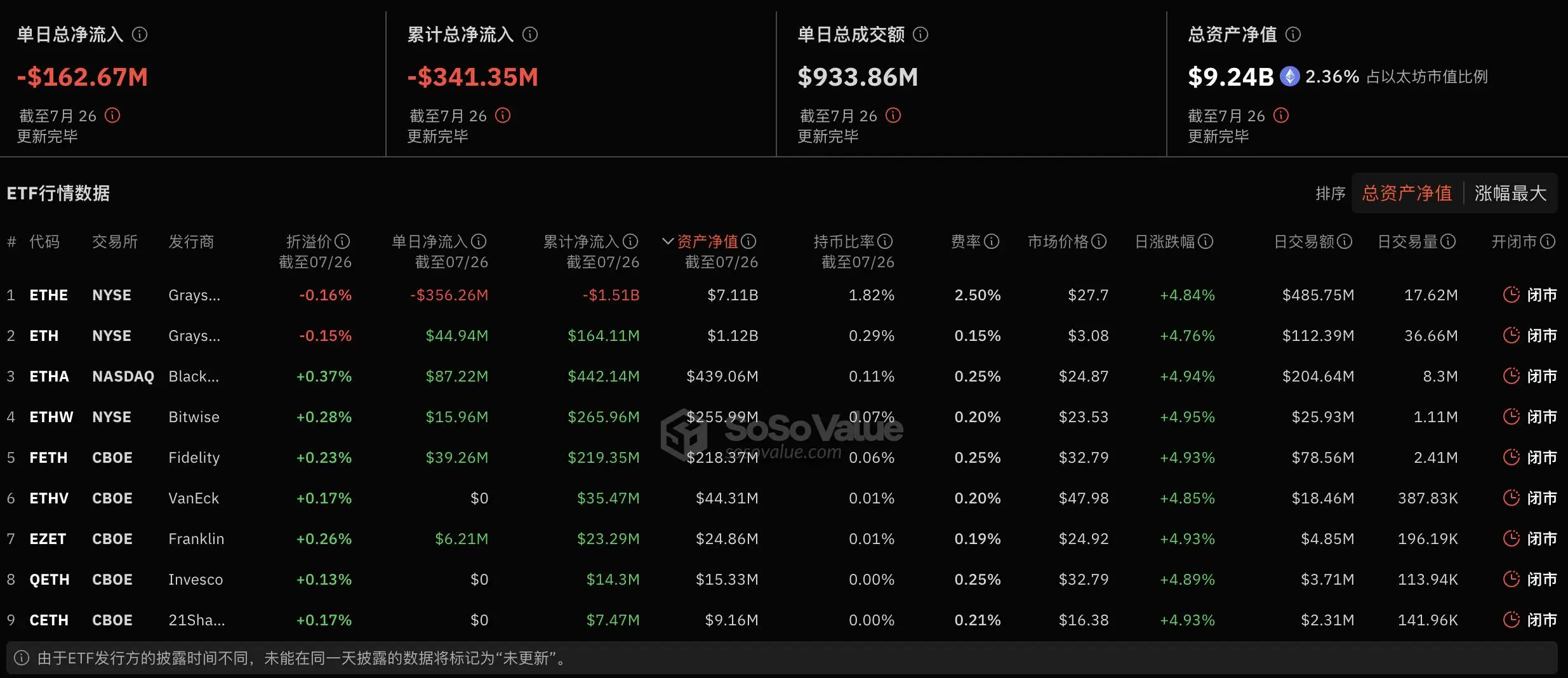
Task: Click 累计净流入 column header
Action: [x=581, y=241]
